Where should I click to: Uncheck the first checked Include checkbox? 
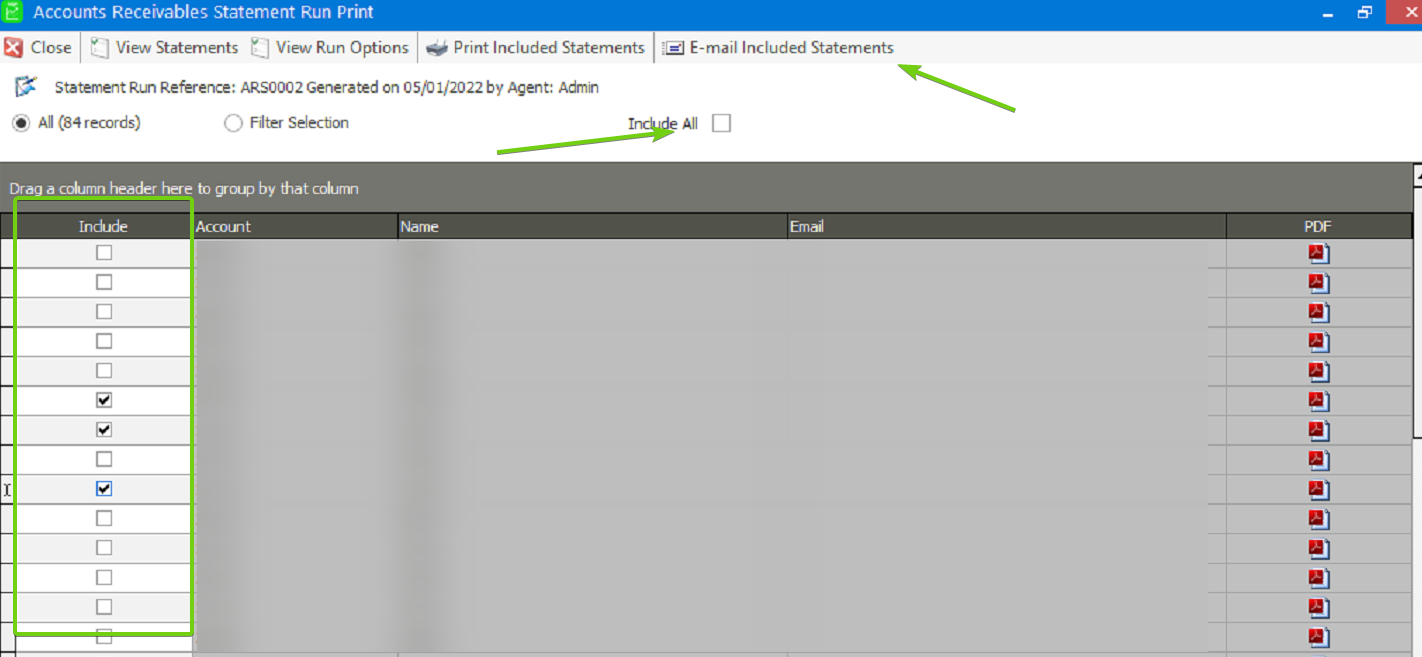[x=104, y=401]
